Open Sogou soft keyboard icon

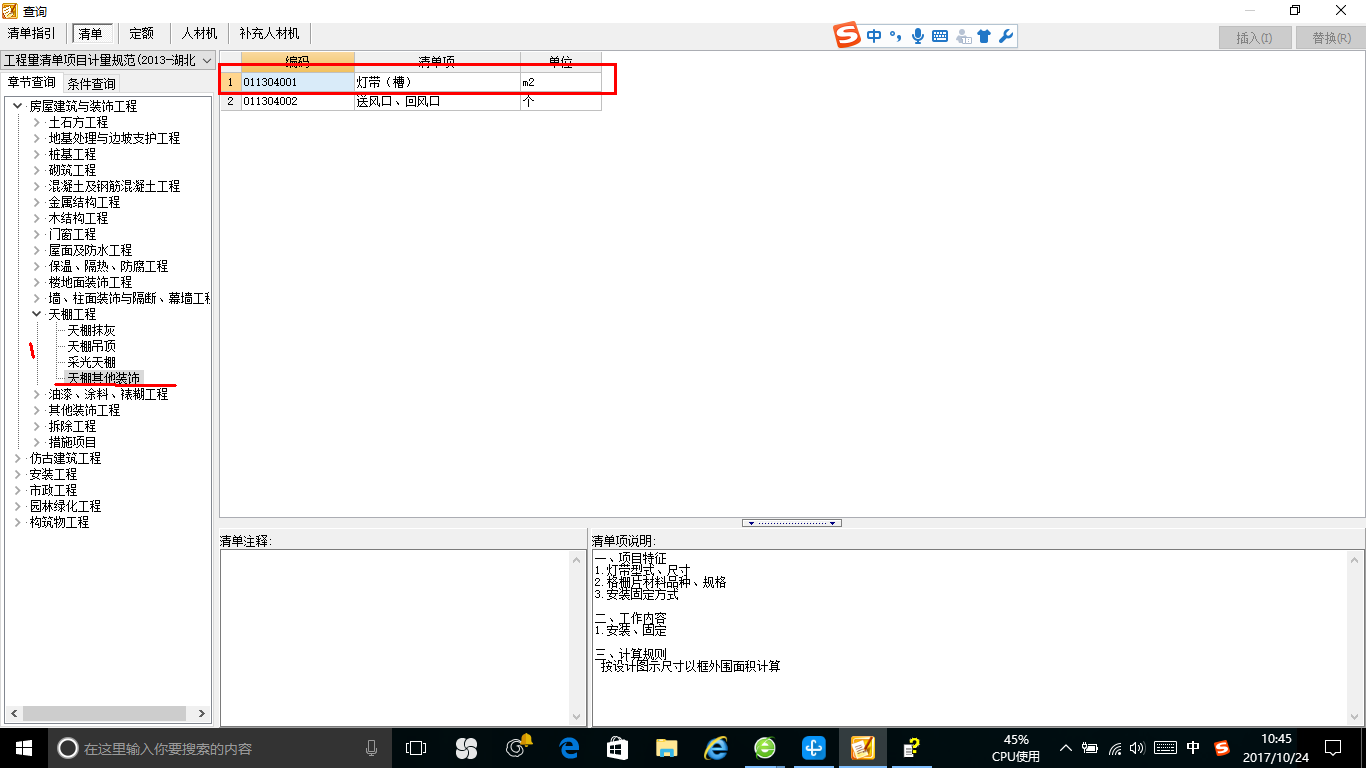[940, 36]
